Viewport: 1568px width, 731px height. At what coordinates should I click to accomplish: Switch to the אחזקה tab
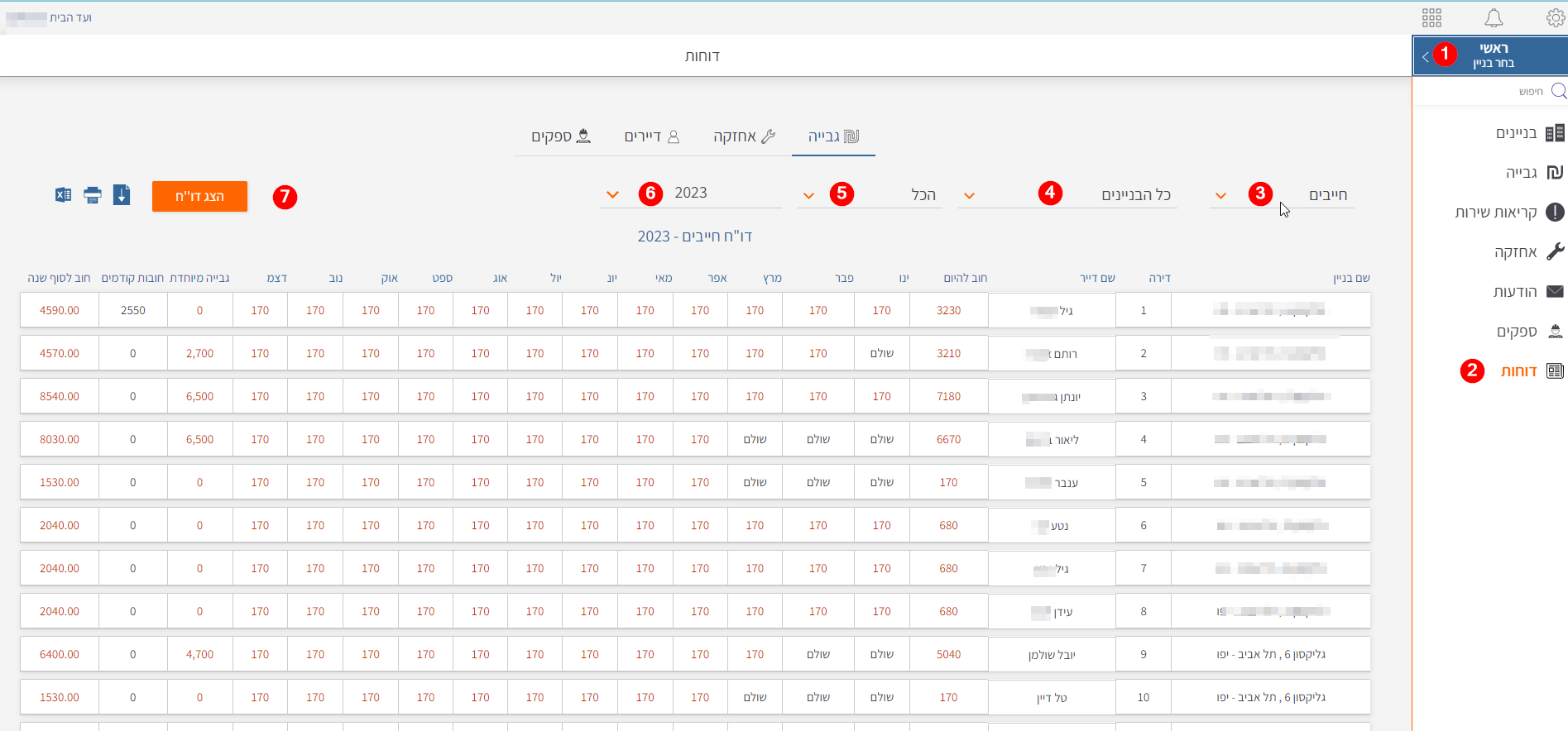click(744, 136)
